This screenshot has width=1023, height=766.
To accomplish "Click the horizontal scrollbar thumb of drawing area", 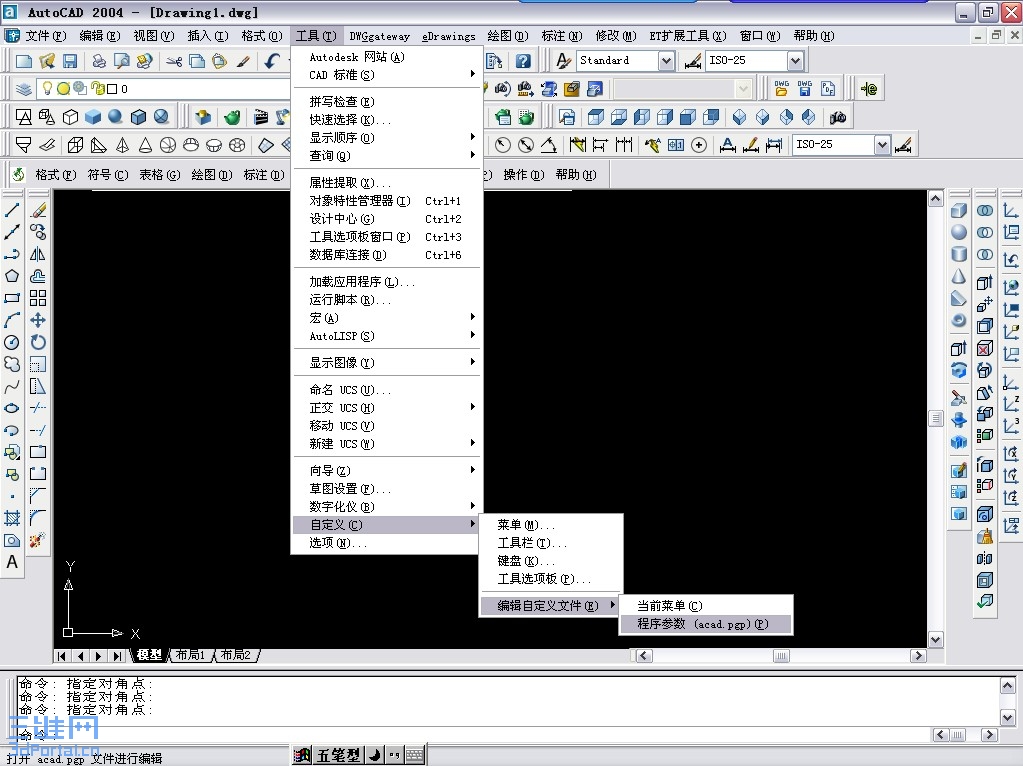I will 781,656.
